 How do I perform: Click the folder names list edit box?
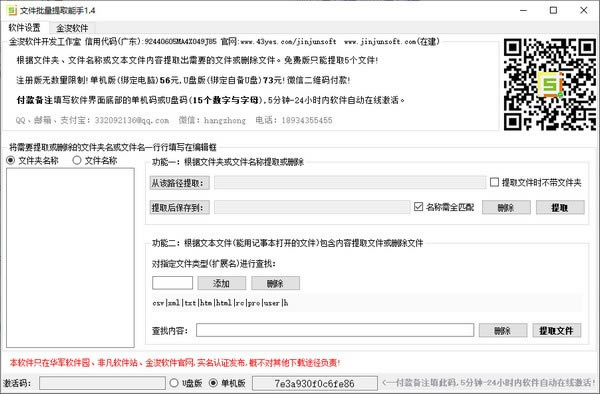[70, 258]
